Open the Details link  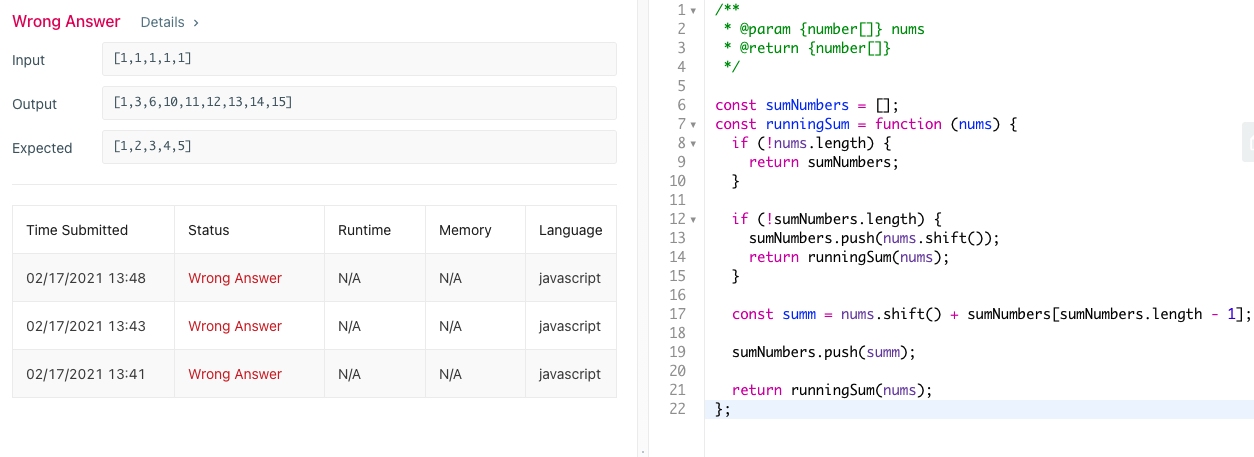point(162,22)
